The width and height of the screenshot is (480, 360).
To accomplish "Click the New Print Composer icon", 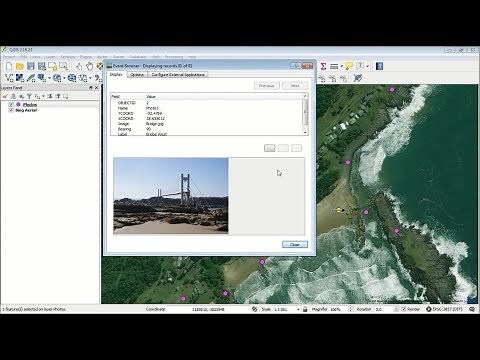I will click(x=52, y=66).
